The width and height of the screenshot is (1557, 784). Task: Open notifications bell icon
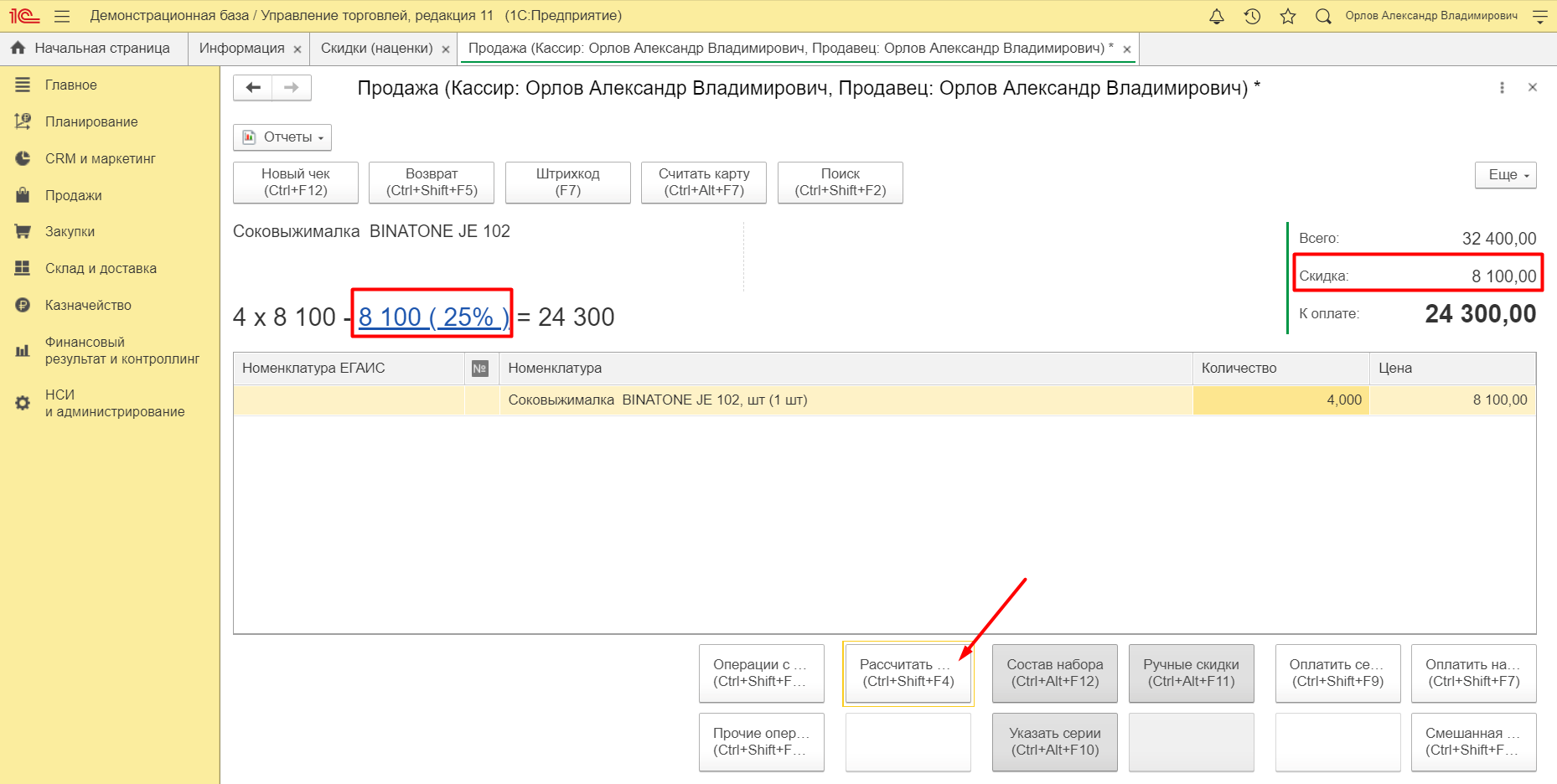pyautogui.click(x=1217, y=16)
